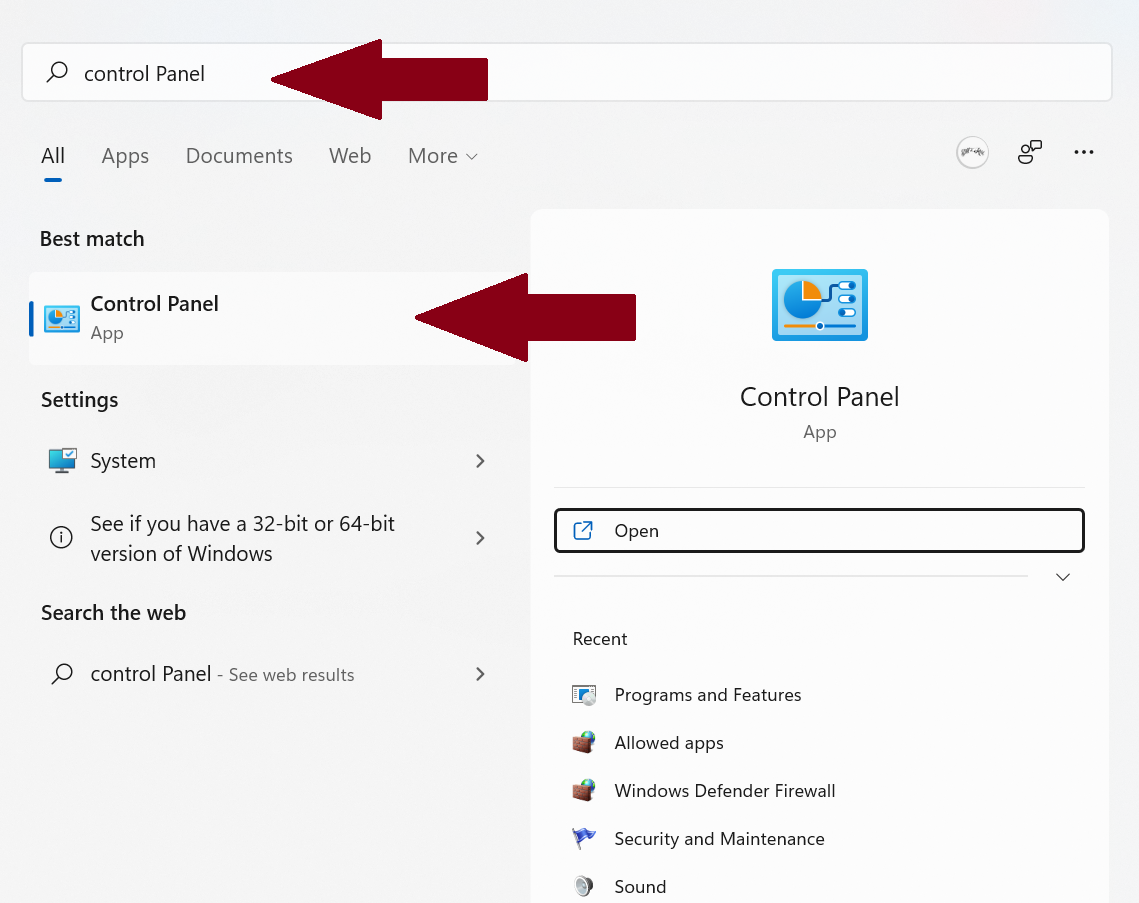Switch to the Apps tab
Viewport: 1139px width, 903px height.
pos(125,156)
